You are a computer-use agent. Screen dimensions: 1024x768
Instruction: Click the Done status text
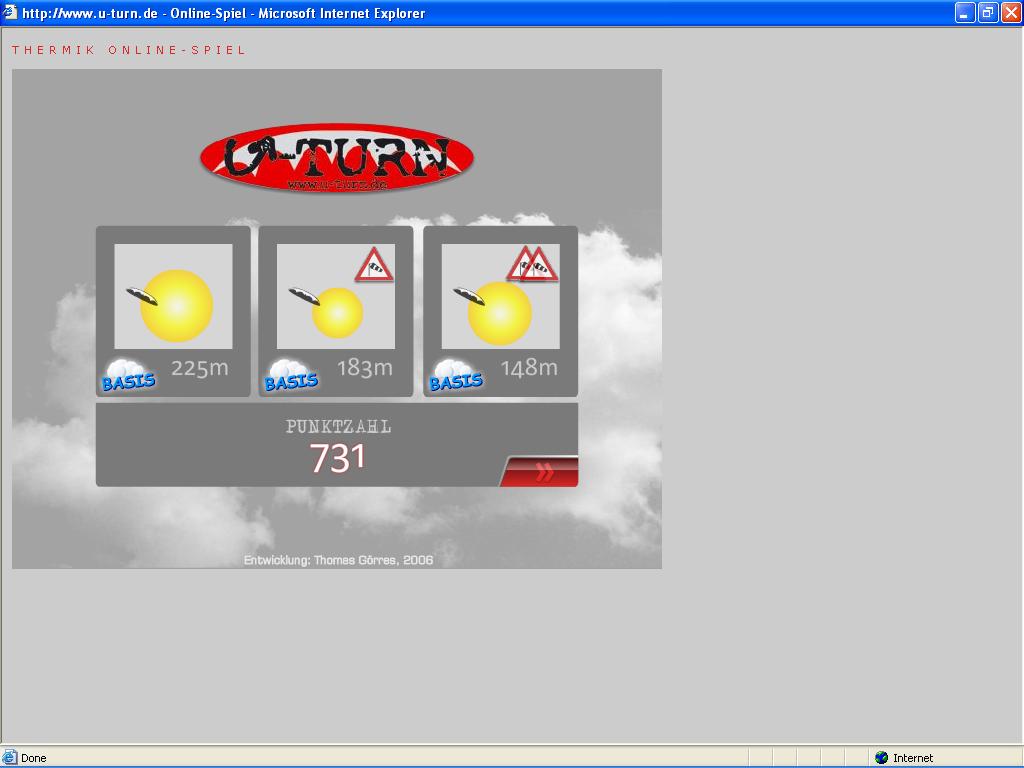click(x=33, y=758)
